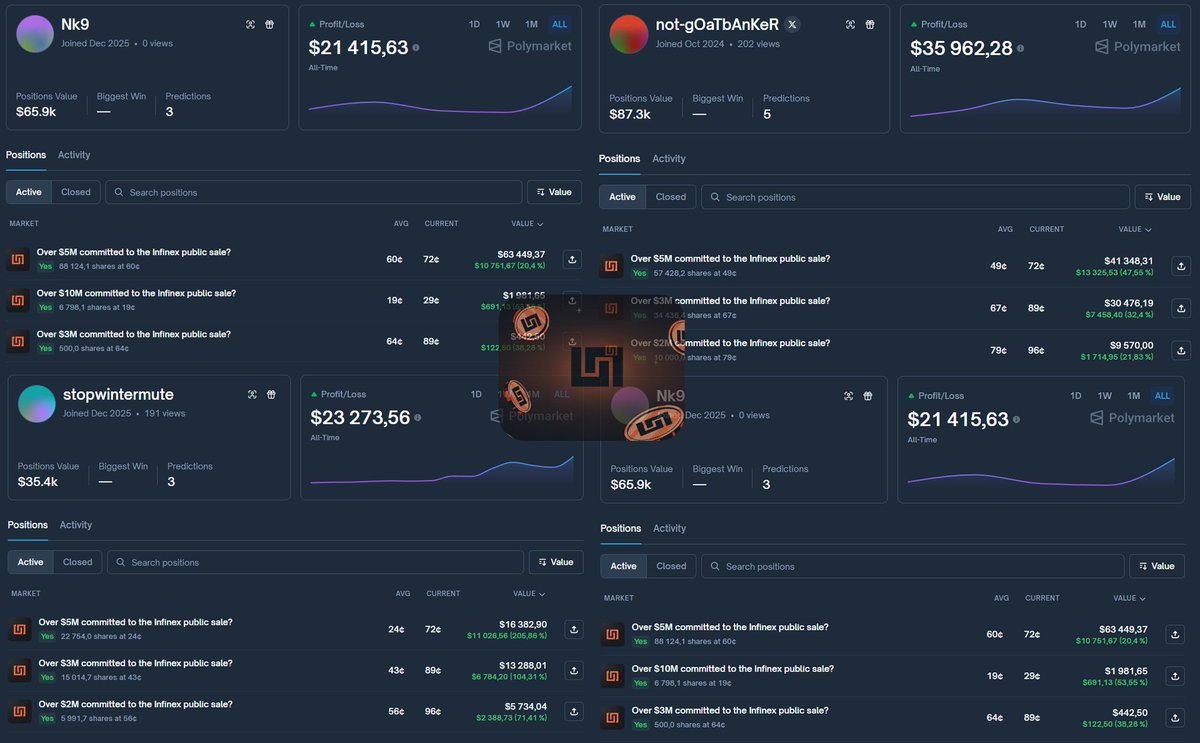Click the $23 273,56 profit amount

[x=360, y=418]
